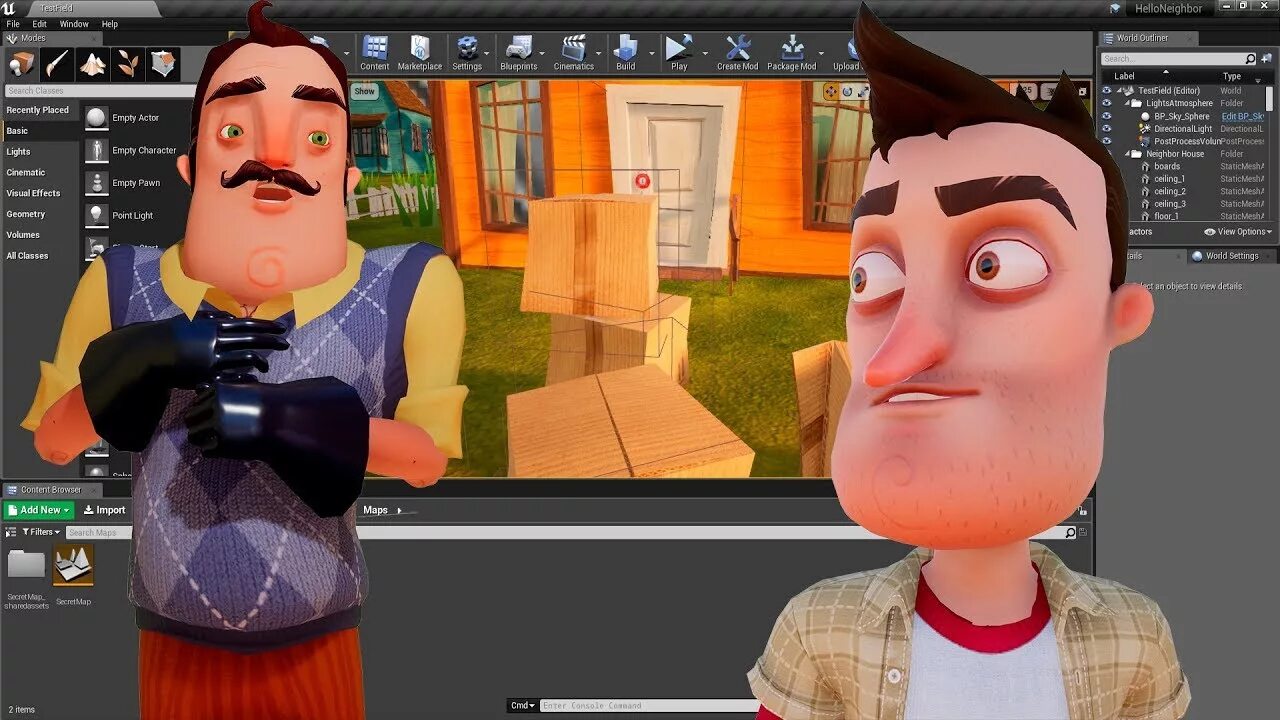This screenshot has width=1280, height=720.
Task: Open the Content toolbar button
Action: [375, 53]
